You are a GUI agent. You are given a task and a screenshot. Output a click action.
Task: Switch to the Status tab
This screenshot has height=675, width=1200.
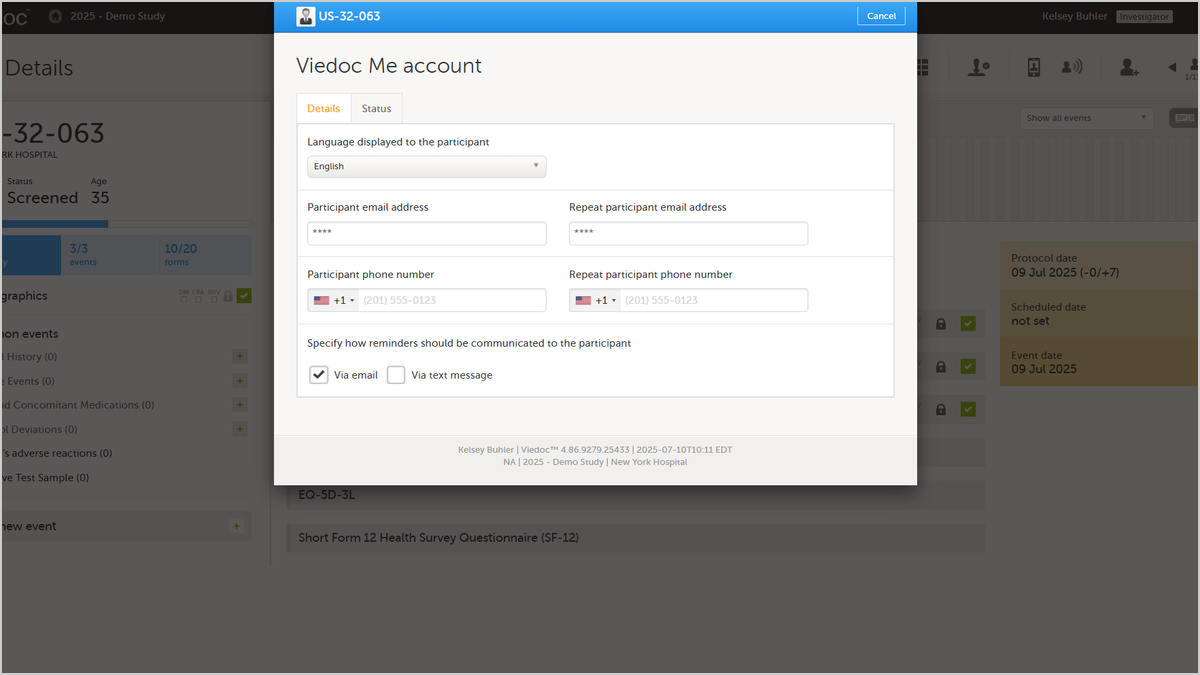click(x=377, y=108)
